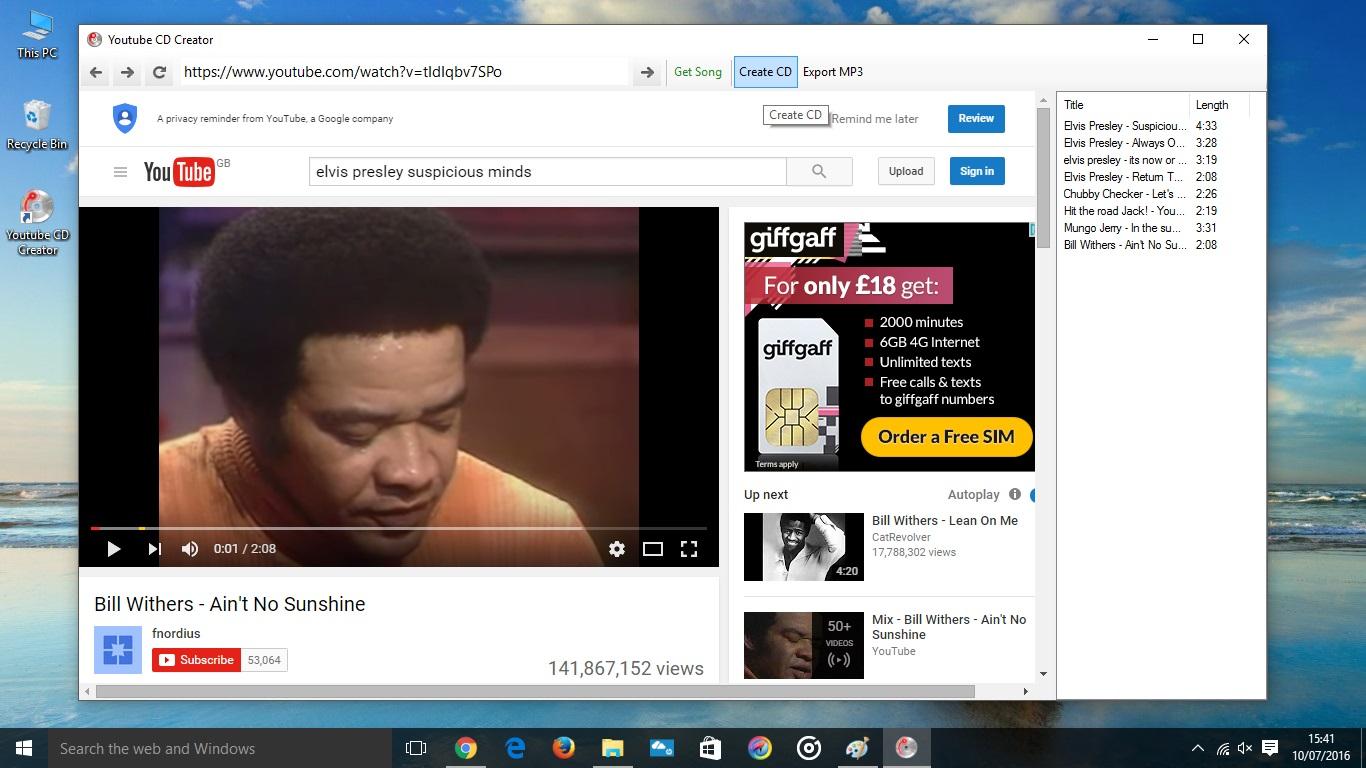Click the YouTube search magnifier button

[x=819, y=171]
